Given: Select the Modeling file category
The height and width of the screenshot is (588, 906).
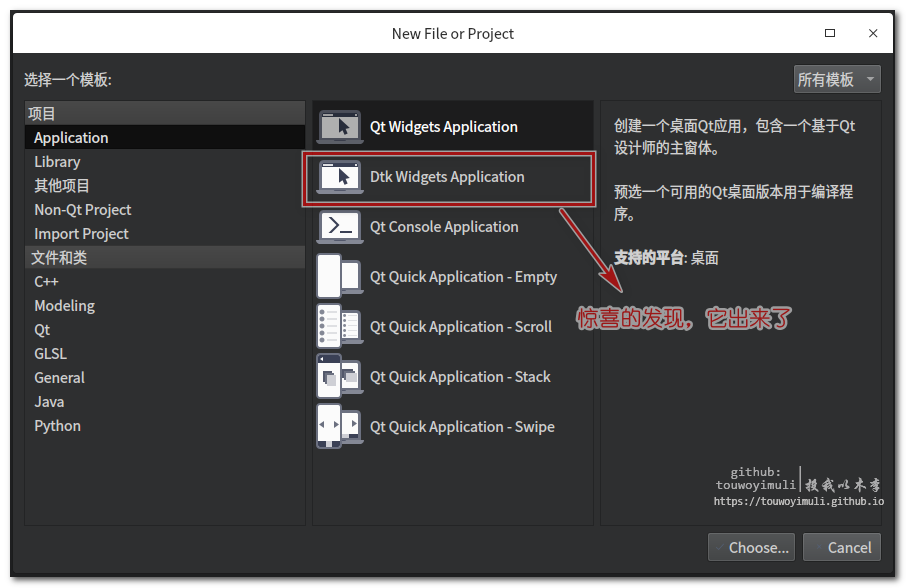Looking at the screenshot, I should pos(165,306).
